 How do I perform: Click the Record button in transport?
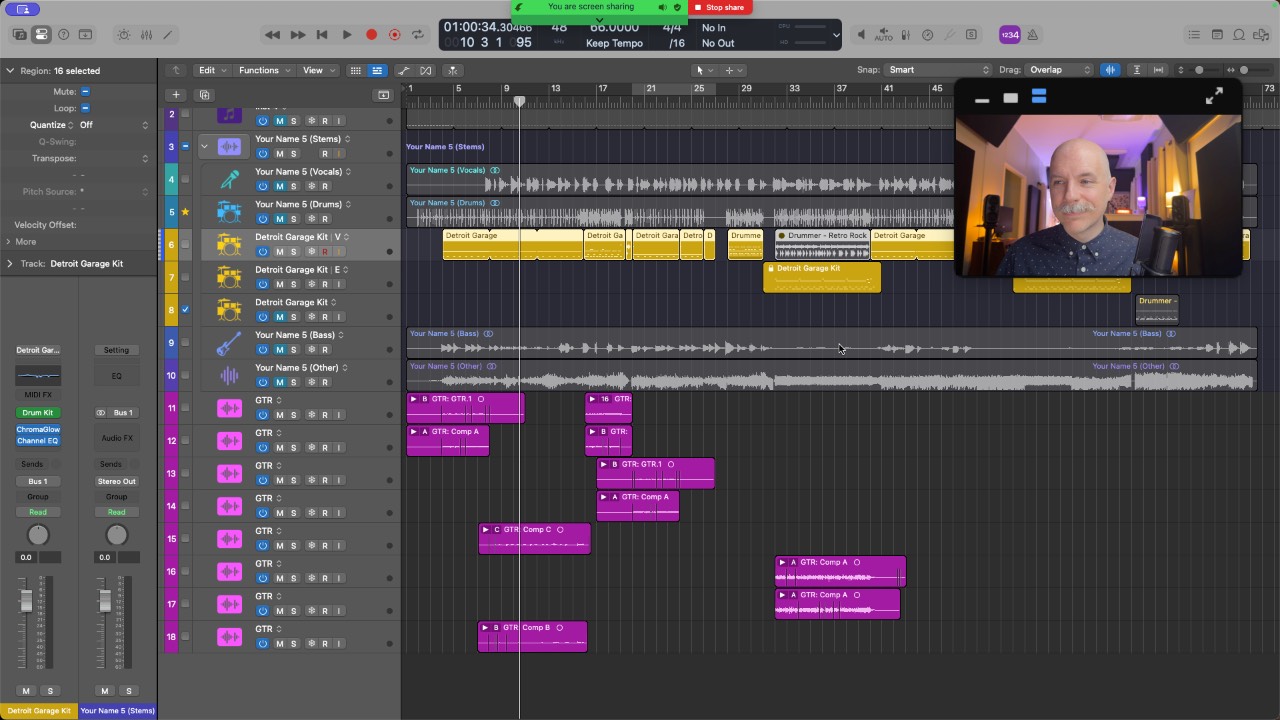[371, 35]
